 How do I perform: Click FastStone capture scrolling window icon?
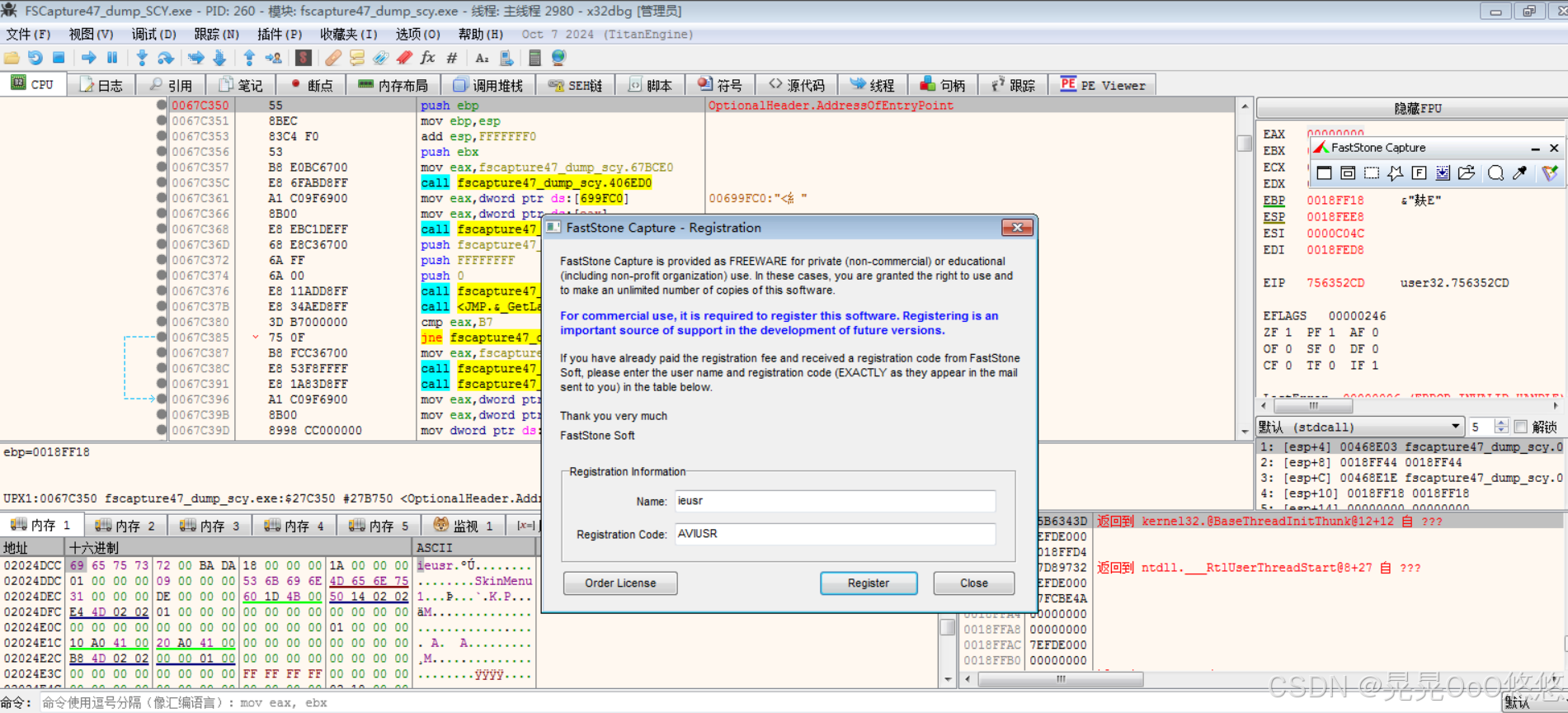point(1443,172)
